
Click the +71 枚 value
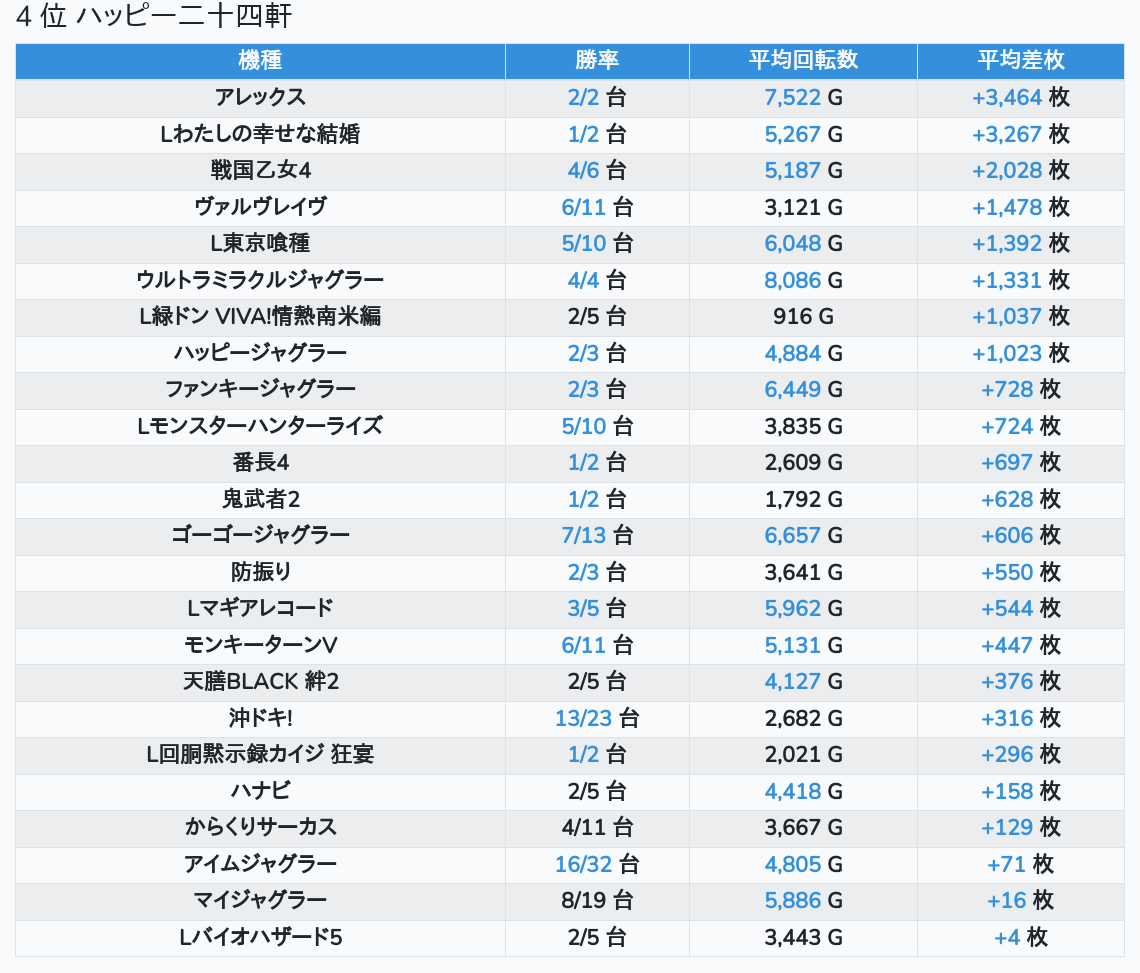click(x=1021, y=864)
